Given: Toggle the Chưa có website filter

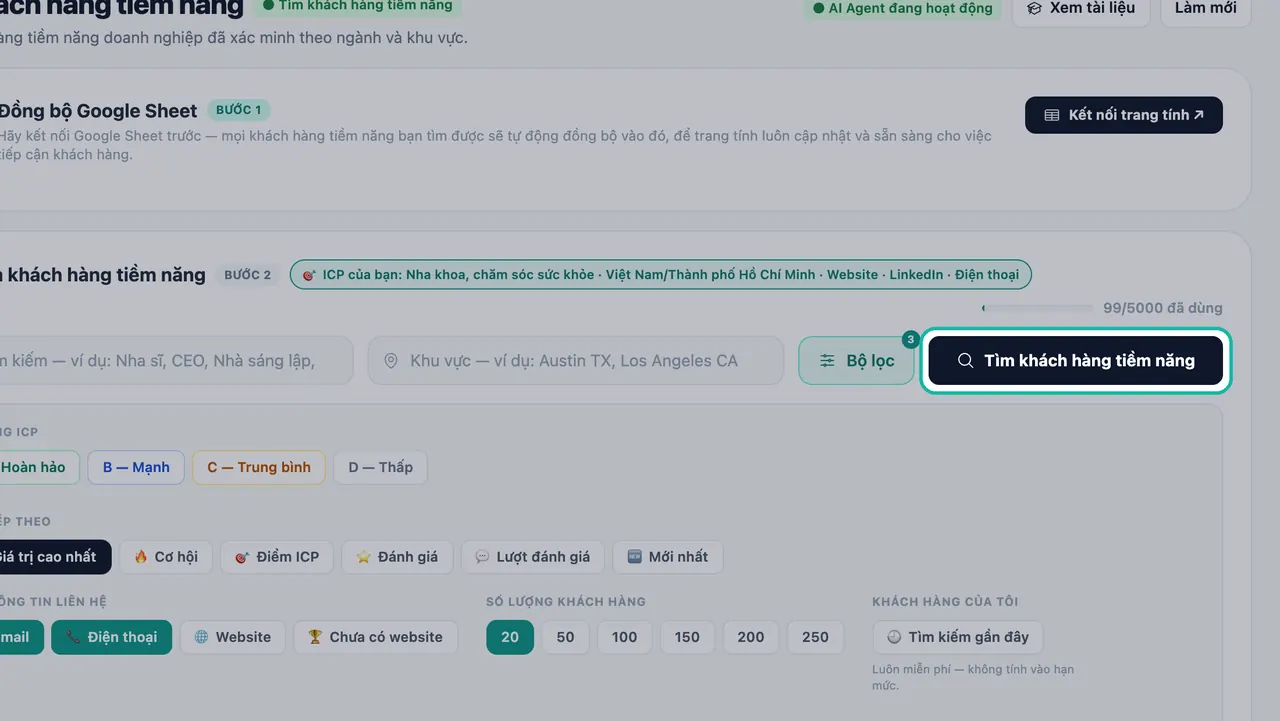Looking at the screenshot, I should [375, 637].
